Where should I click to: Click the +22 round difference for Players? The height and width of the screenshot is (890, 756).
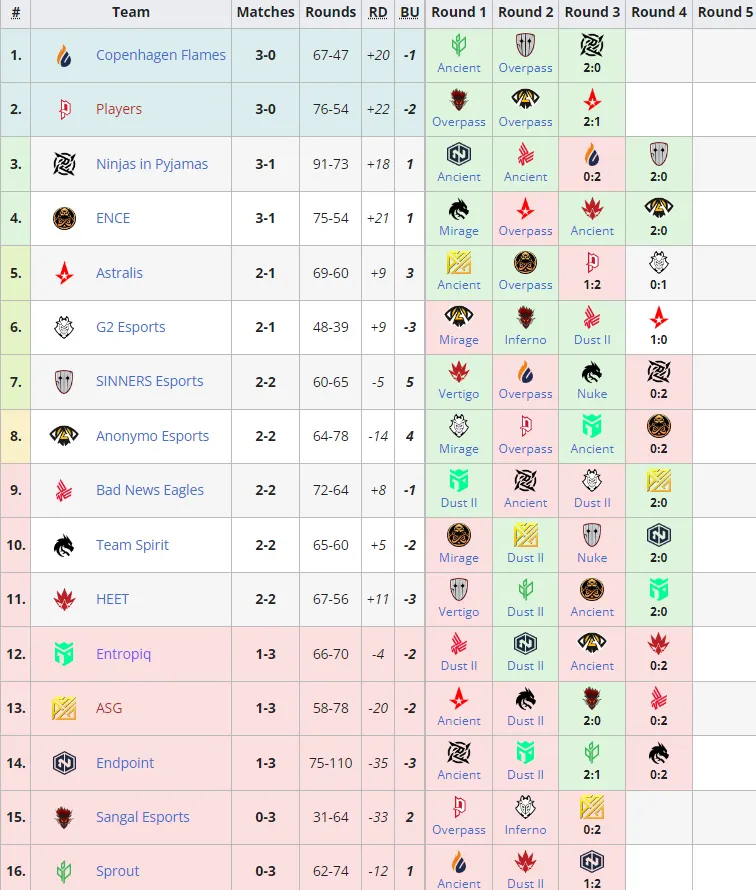[378, 109]
